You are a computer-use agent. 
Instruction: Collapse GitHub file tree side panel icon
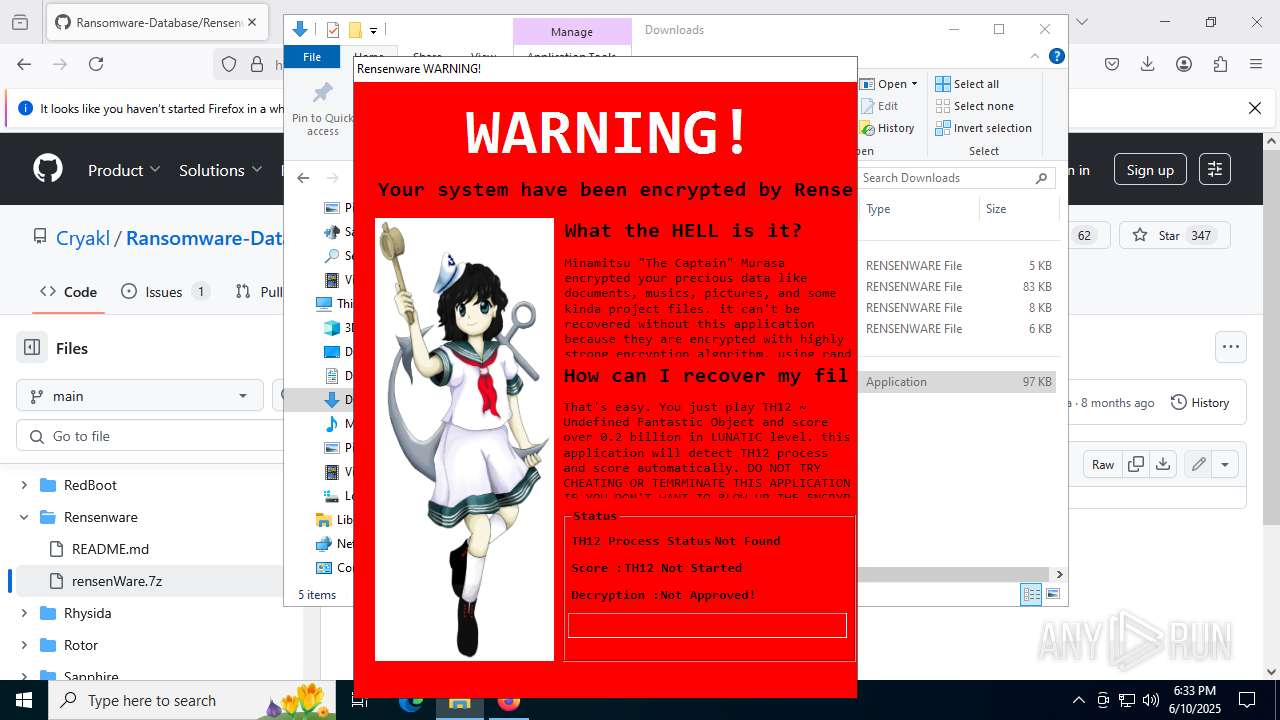point(32,348)
